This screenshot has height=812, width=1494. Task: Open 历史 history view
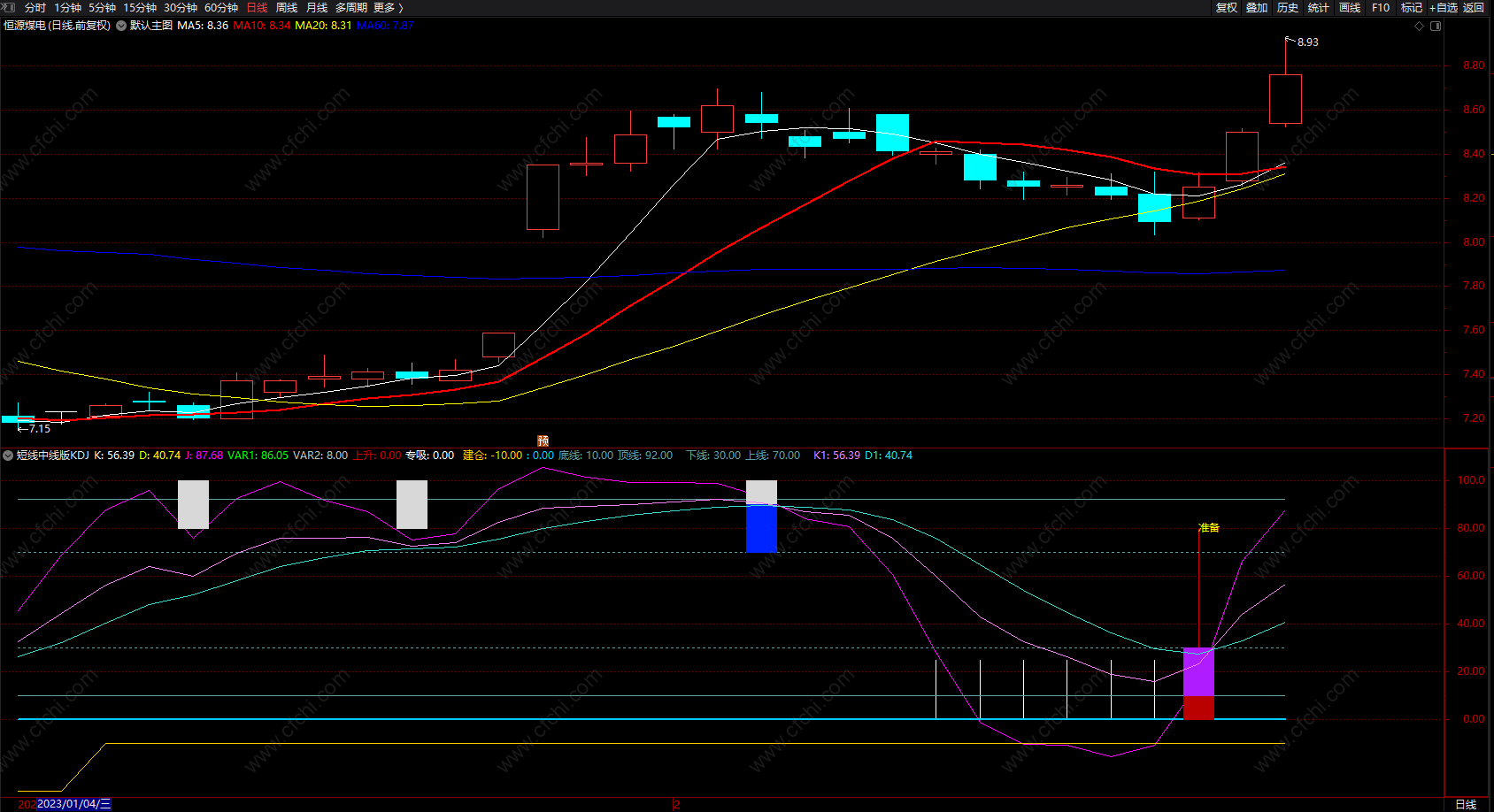(x=1288, y=7)
